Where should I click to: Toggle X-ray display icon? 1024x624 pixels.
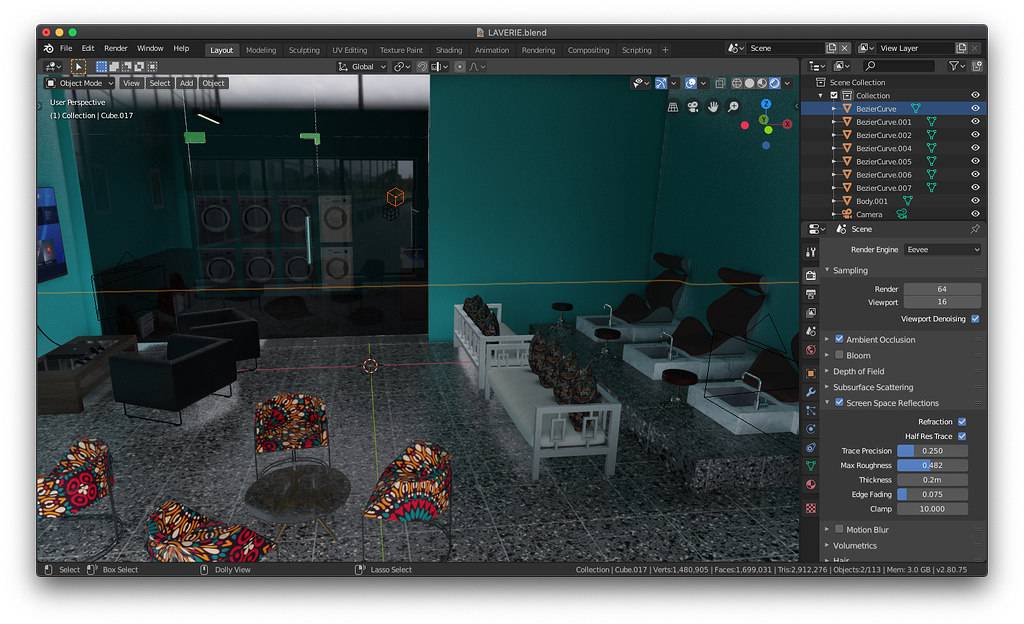pyautogui.click(x=720, y=83)
